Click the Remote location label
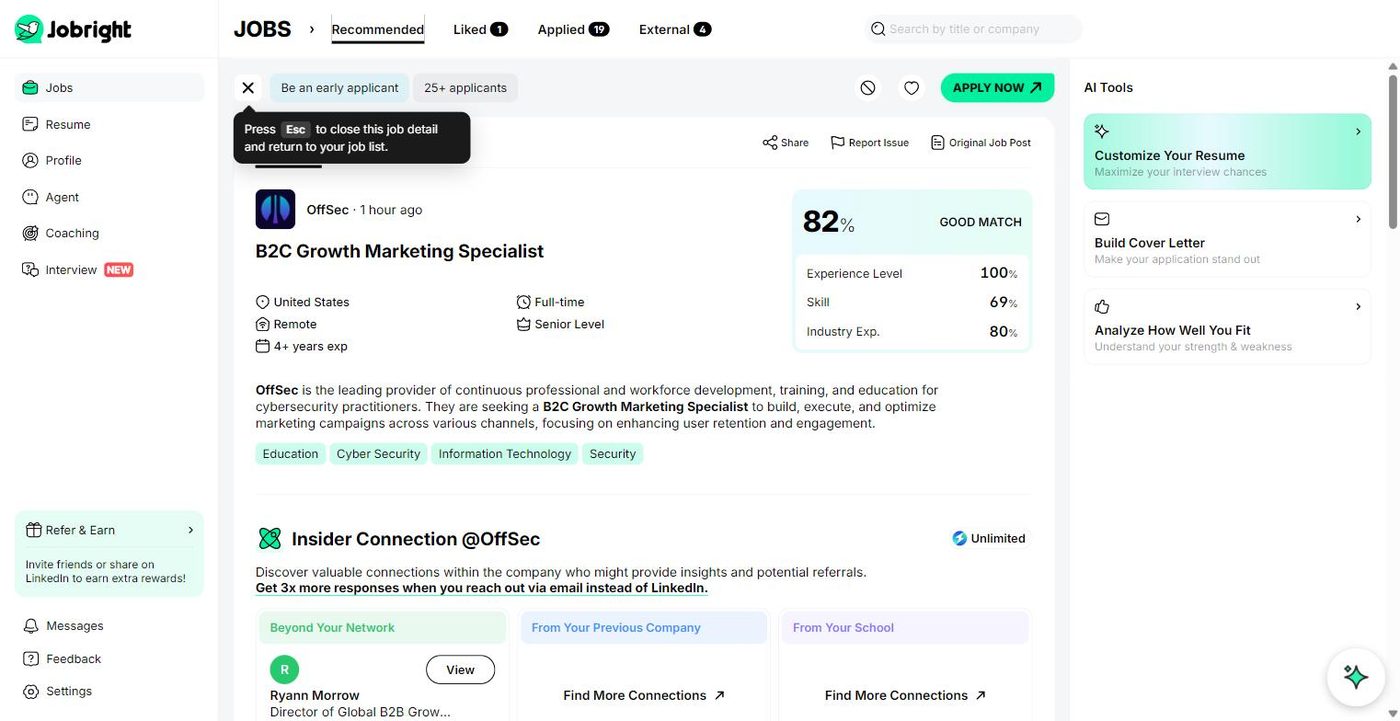 coord(287,324)
